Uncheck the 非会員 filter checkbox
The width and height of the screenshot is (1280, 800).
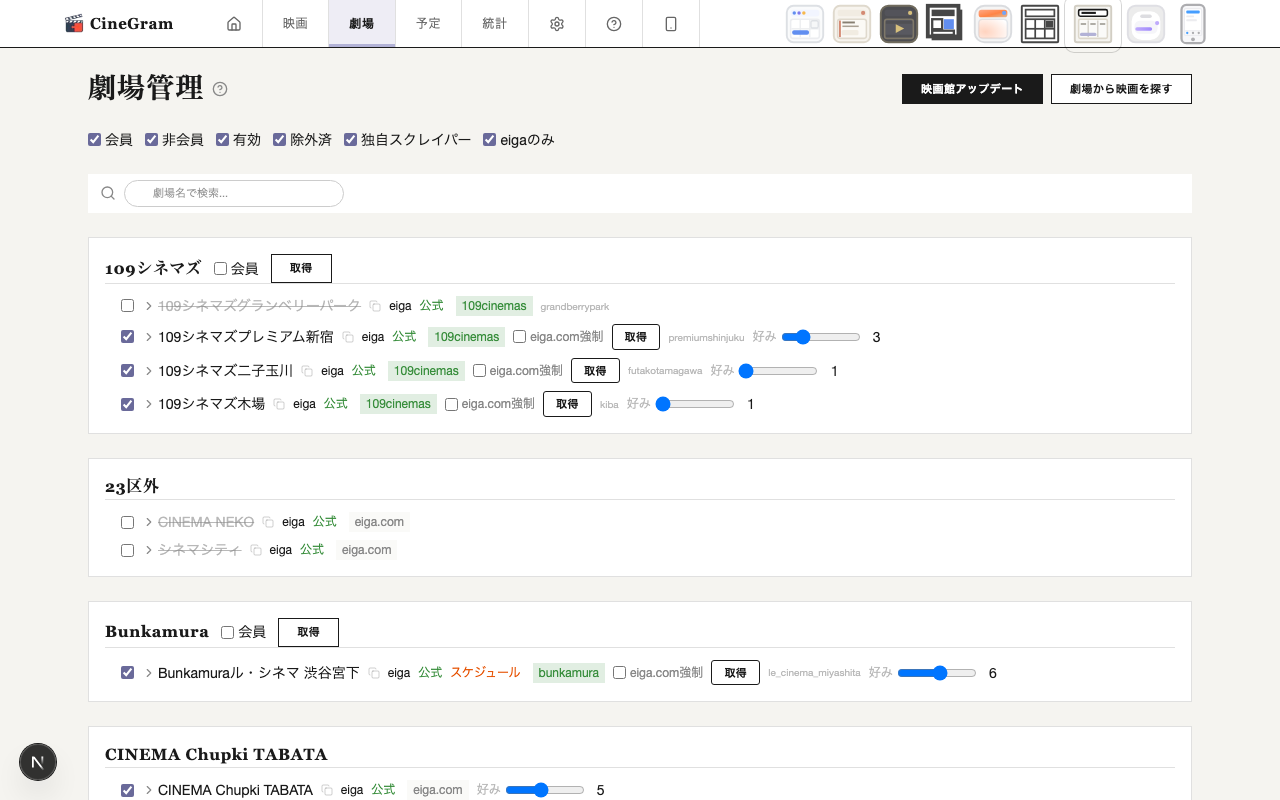coord(152,140)
